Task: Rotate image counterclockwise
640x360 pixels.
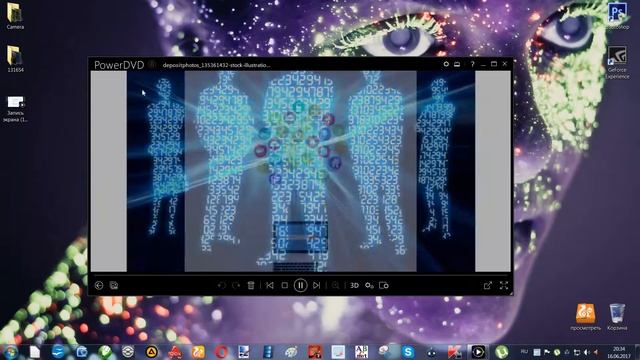Action: [x=222, y=285]
